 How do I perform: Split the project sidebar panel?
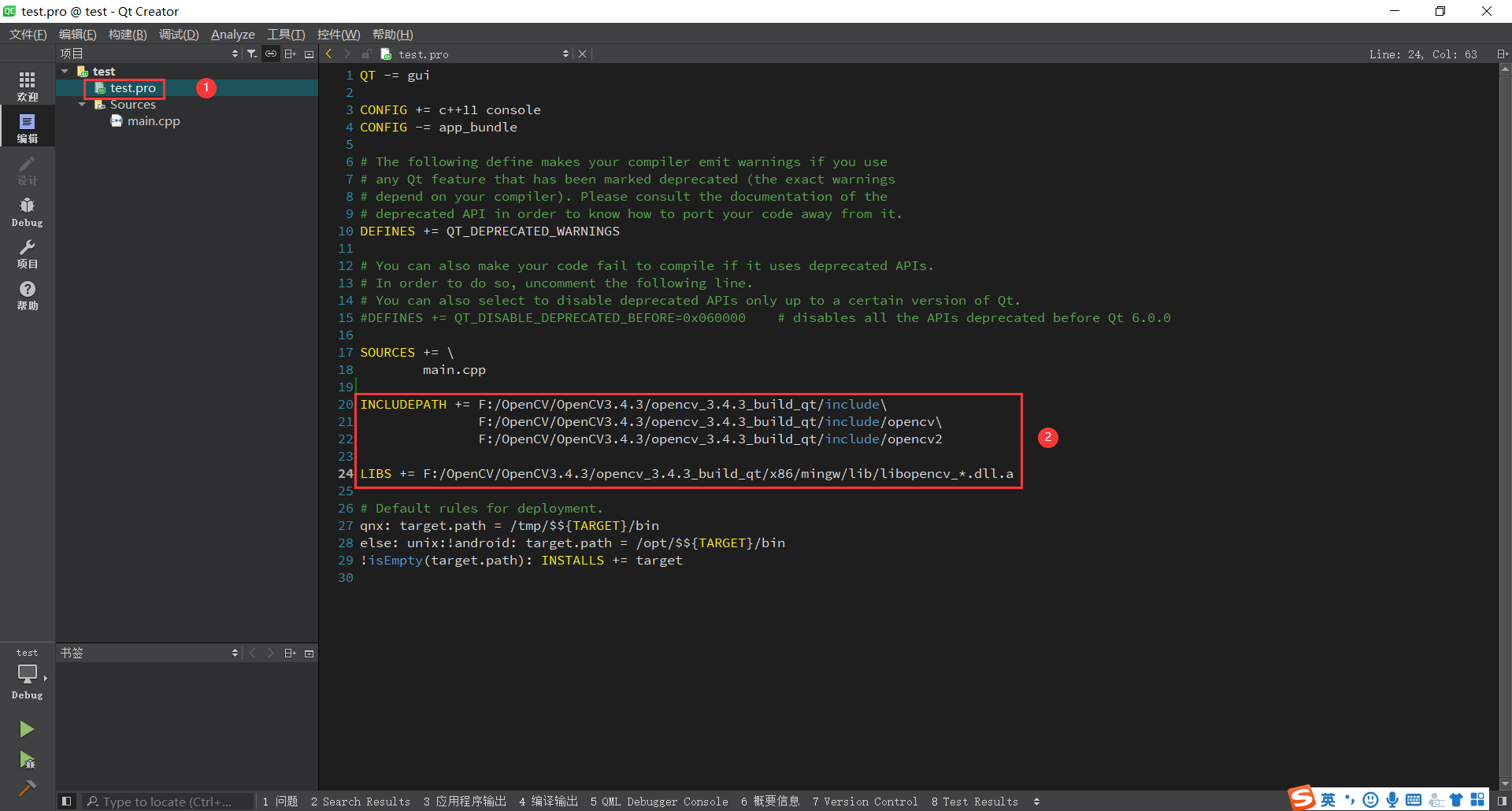[290, 54]
